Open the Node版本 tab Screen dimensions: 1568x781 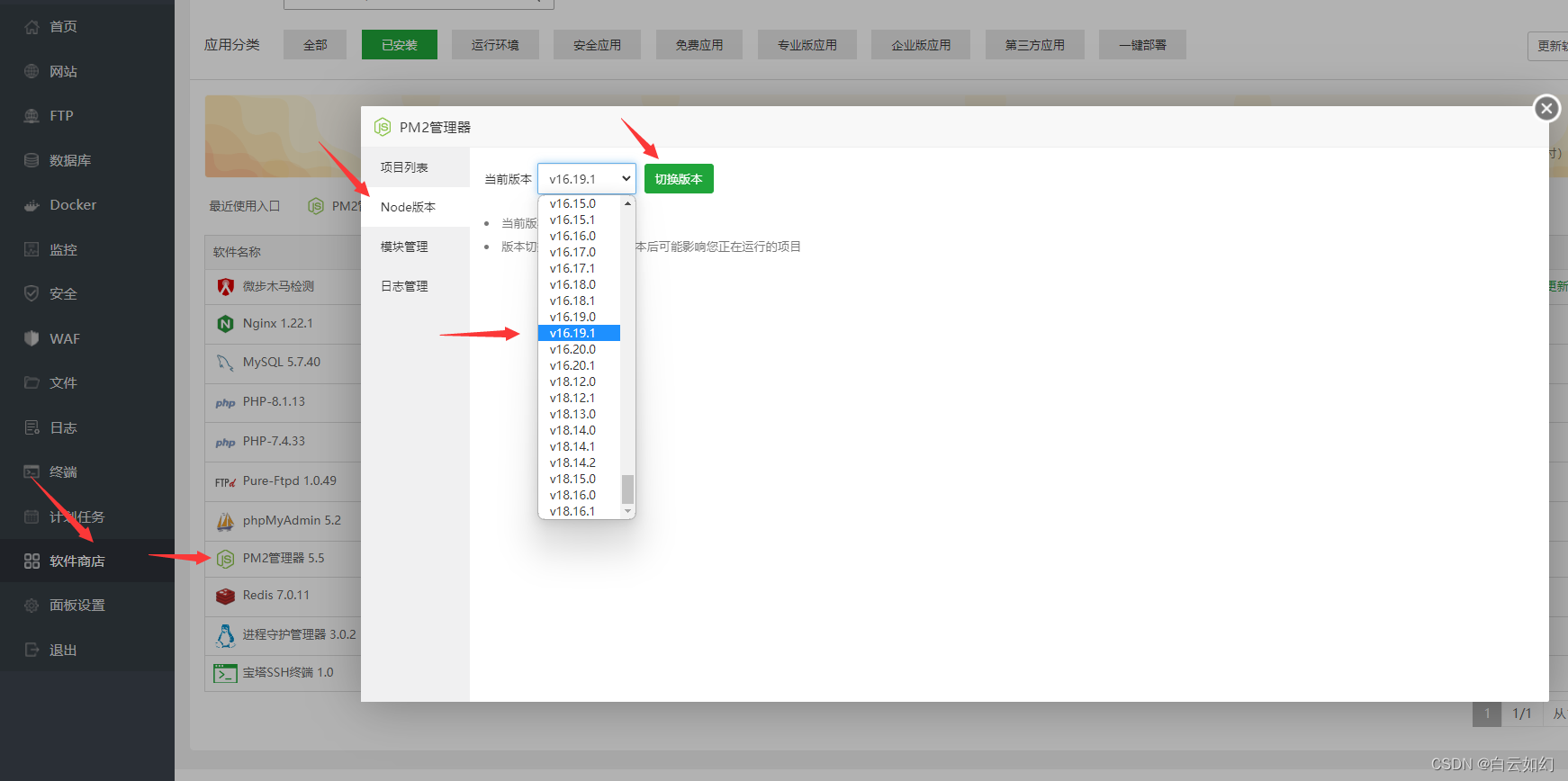(415, 207)
